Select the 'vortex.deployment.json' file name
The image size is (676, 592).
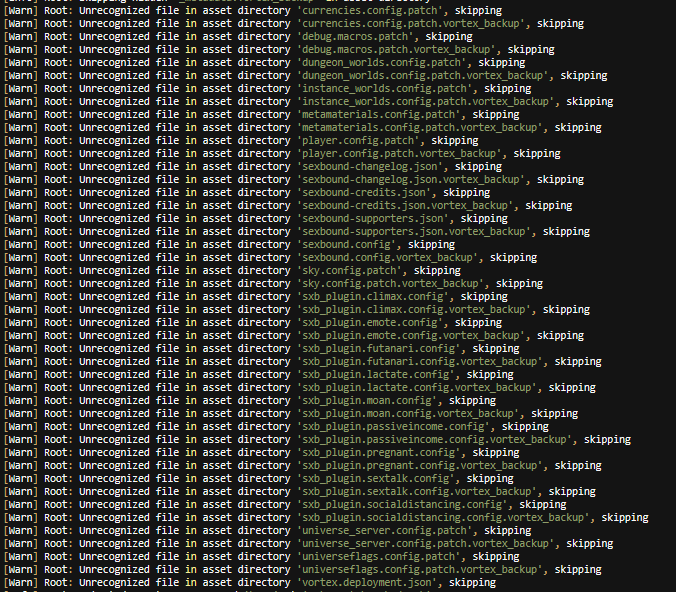click(367, 583)
